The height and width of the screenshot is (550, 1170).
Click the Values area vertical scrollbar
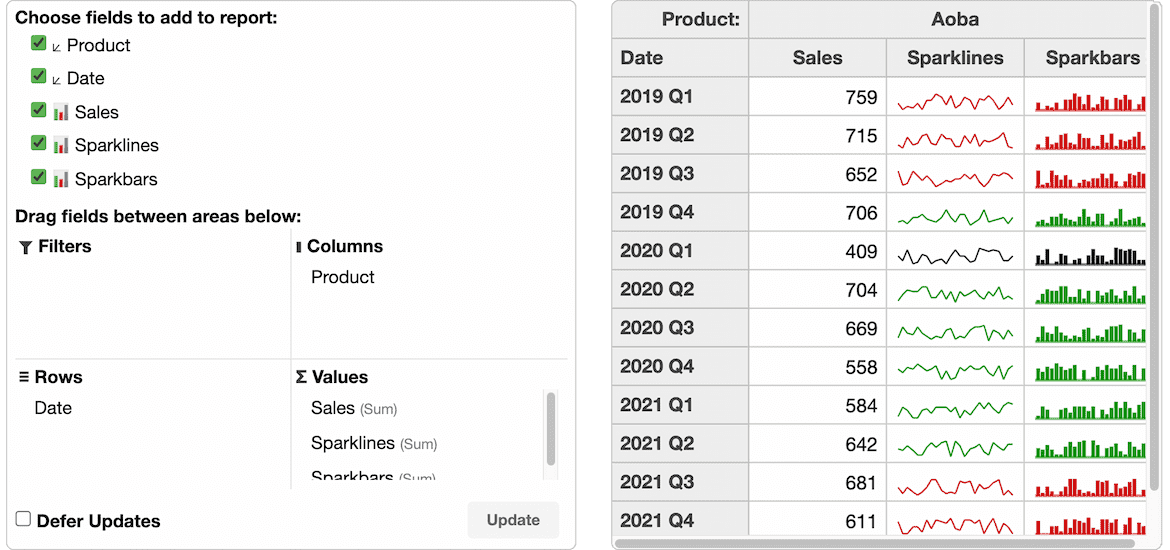[x=551, y=429]
